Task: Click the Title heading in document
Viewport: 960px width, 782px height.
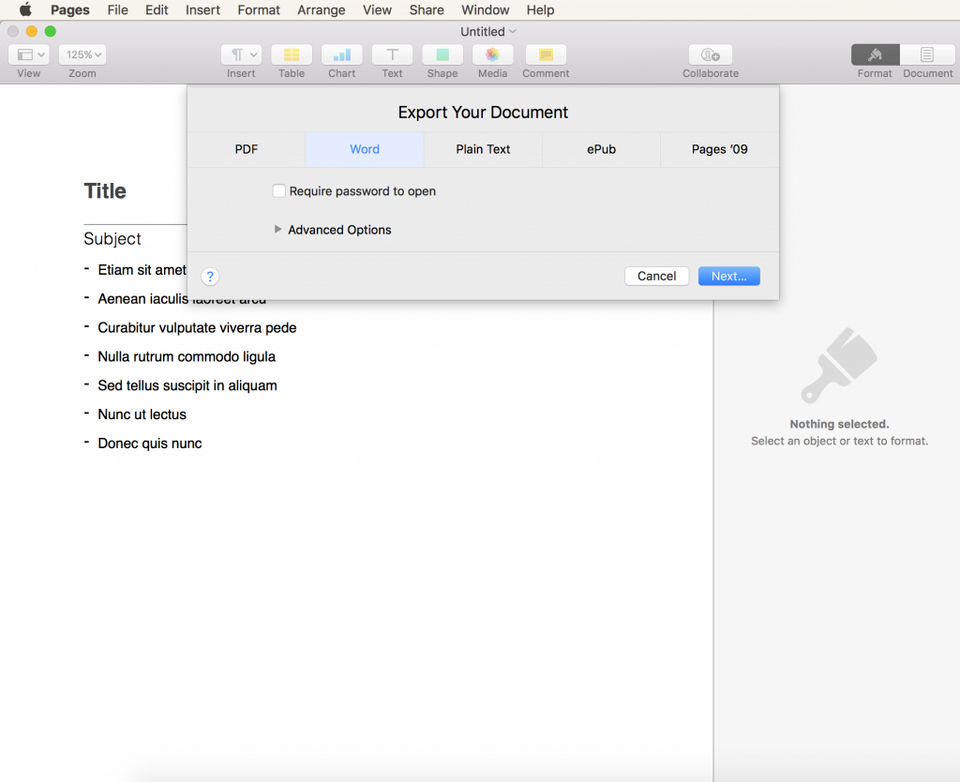Action: 105,191
